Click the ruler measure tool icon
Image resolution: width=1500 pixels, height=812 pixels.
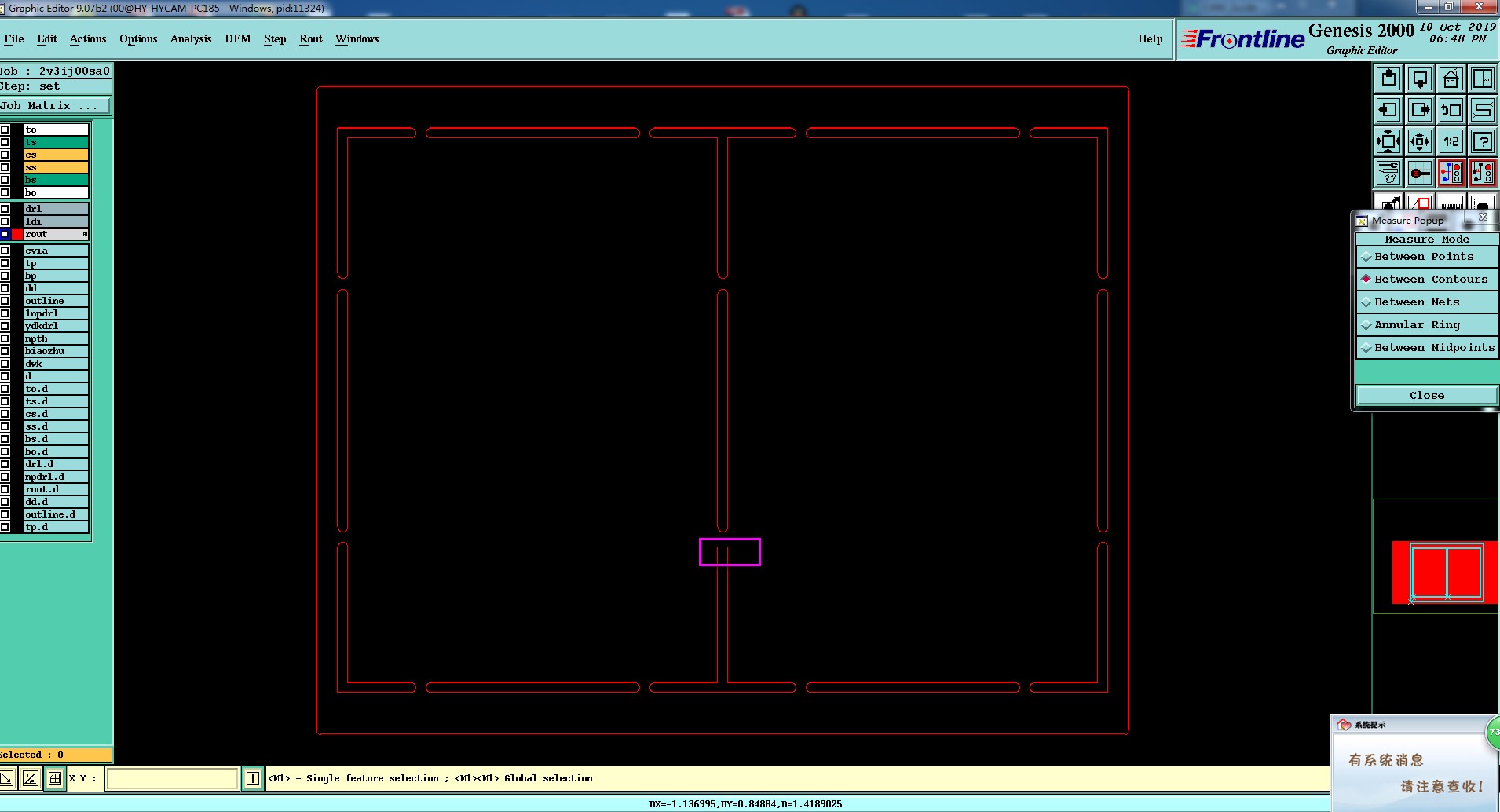[1451, 202]
